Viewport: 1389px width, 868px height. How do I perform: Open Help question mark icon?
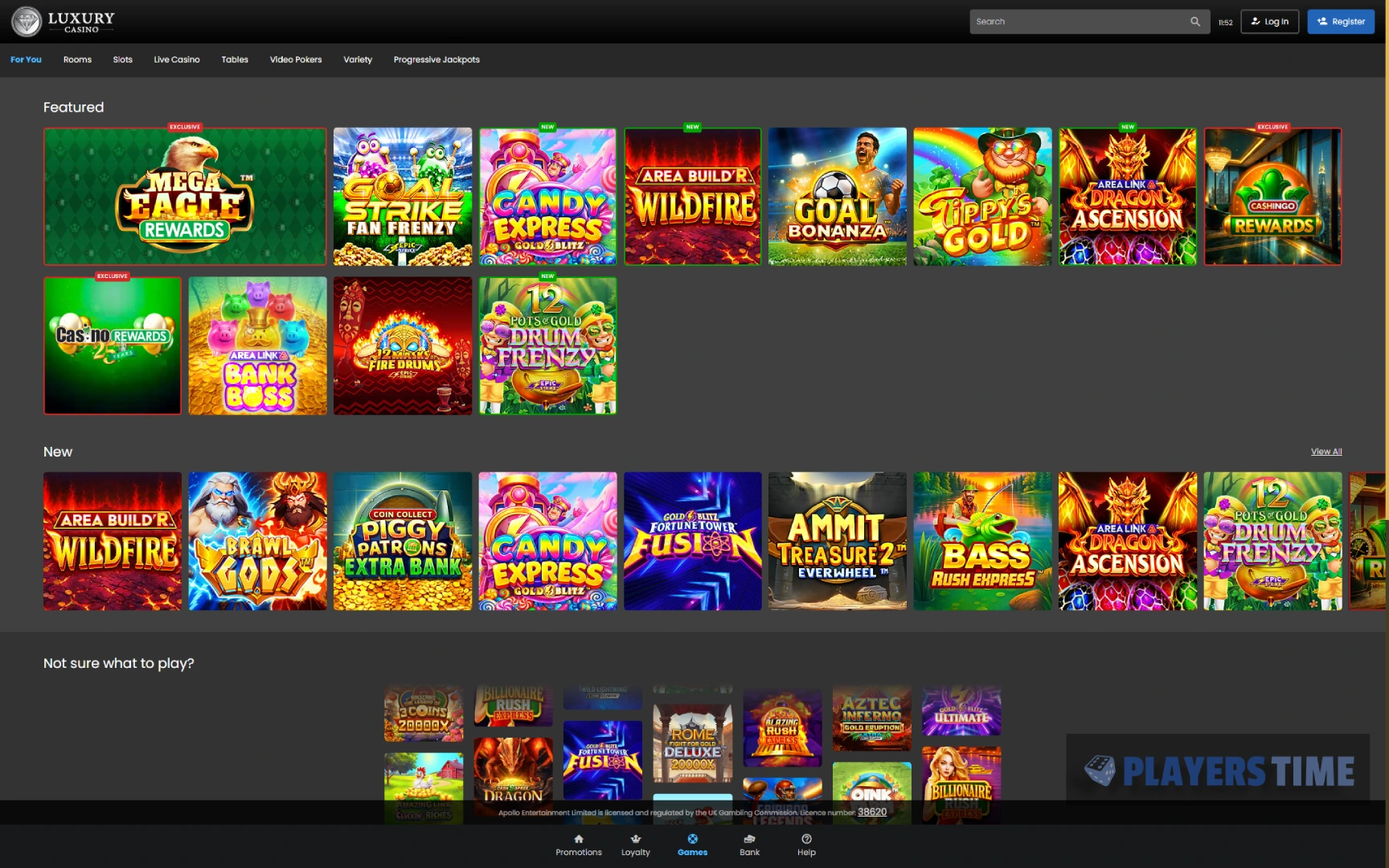[806, 839]
